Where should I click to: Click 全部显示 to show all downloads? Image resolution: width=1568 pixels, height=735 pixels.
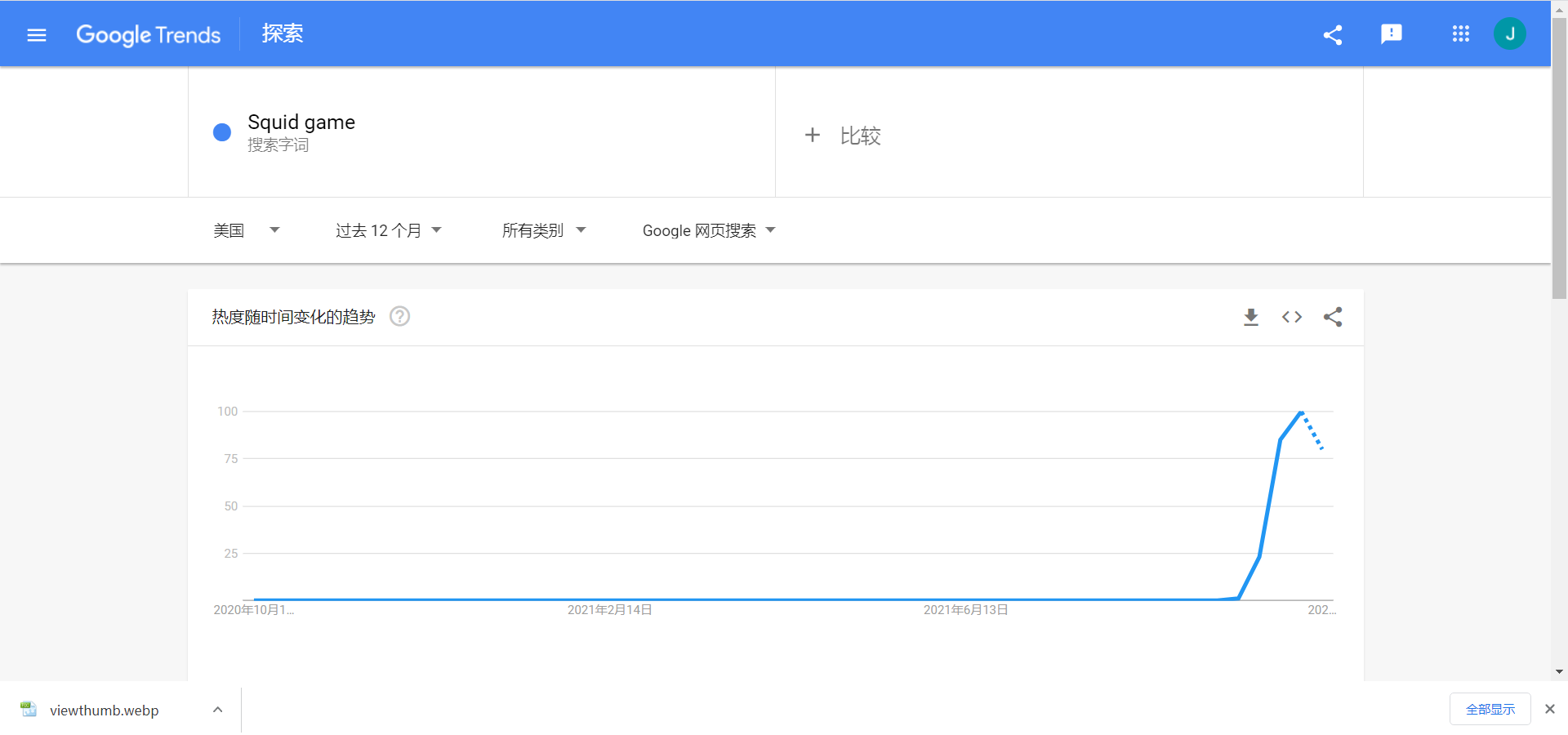pyautogui.click(x=1490, y=709)
